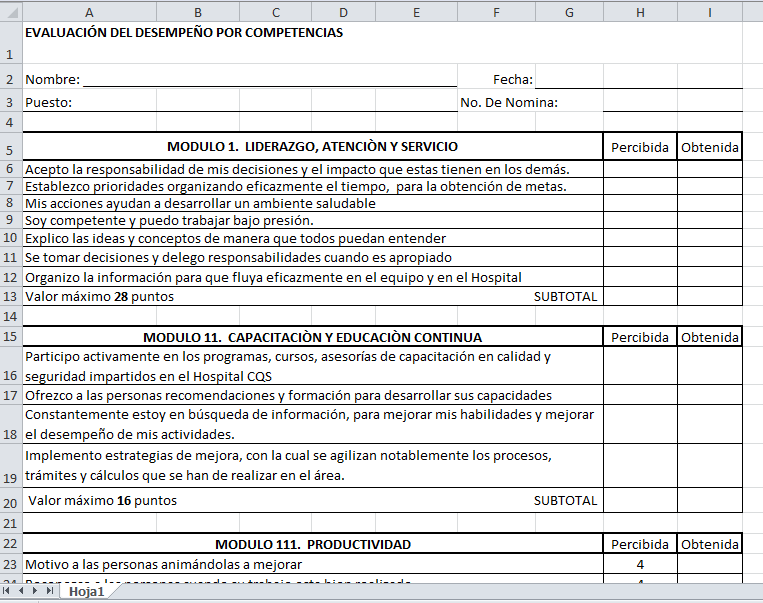Select column E header

[x=417, y=12]
